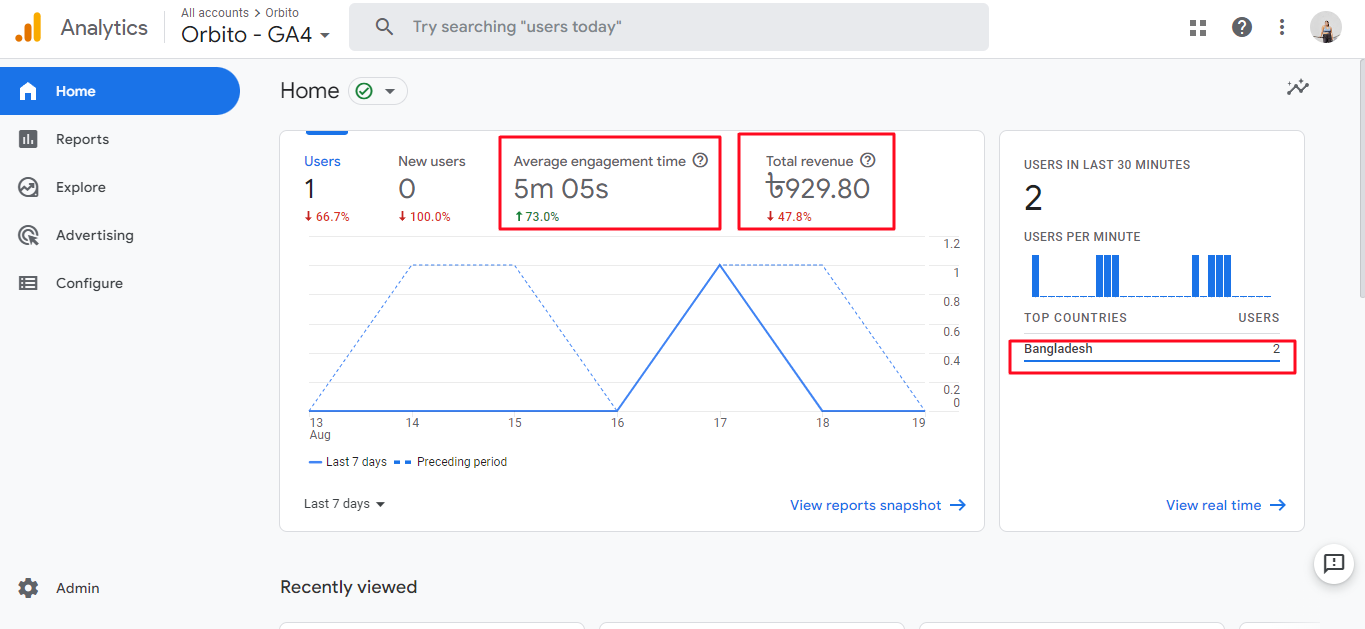Image resolution: width=1365 pixels, height=629 pixels.
Task: Click the Advertising target icon
Action: [28, 235]
